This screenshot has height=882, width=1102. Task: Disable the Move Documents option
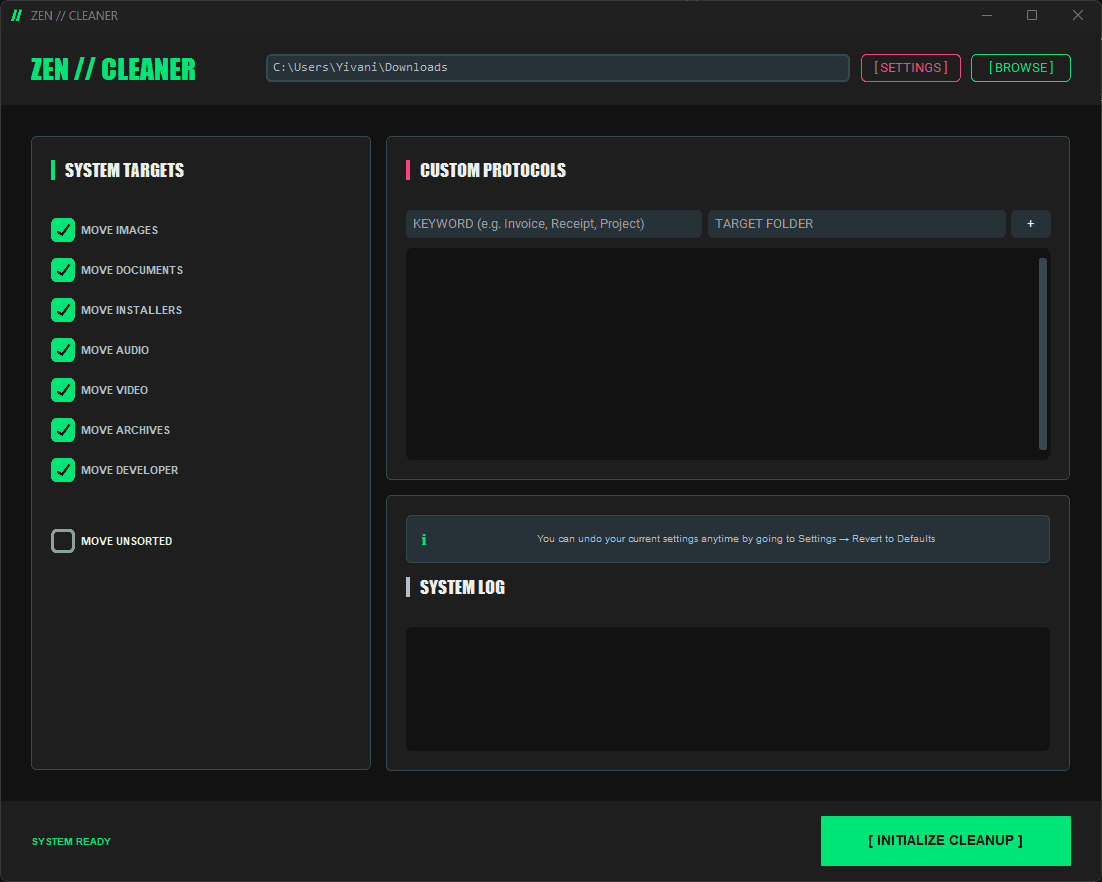click(x=63, y=270)
